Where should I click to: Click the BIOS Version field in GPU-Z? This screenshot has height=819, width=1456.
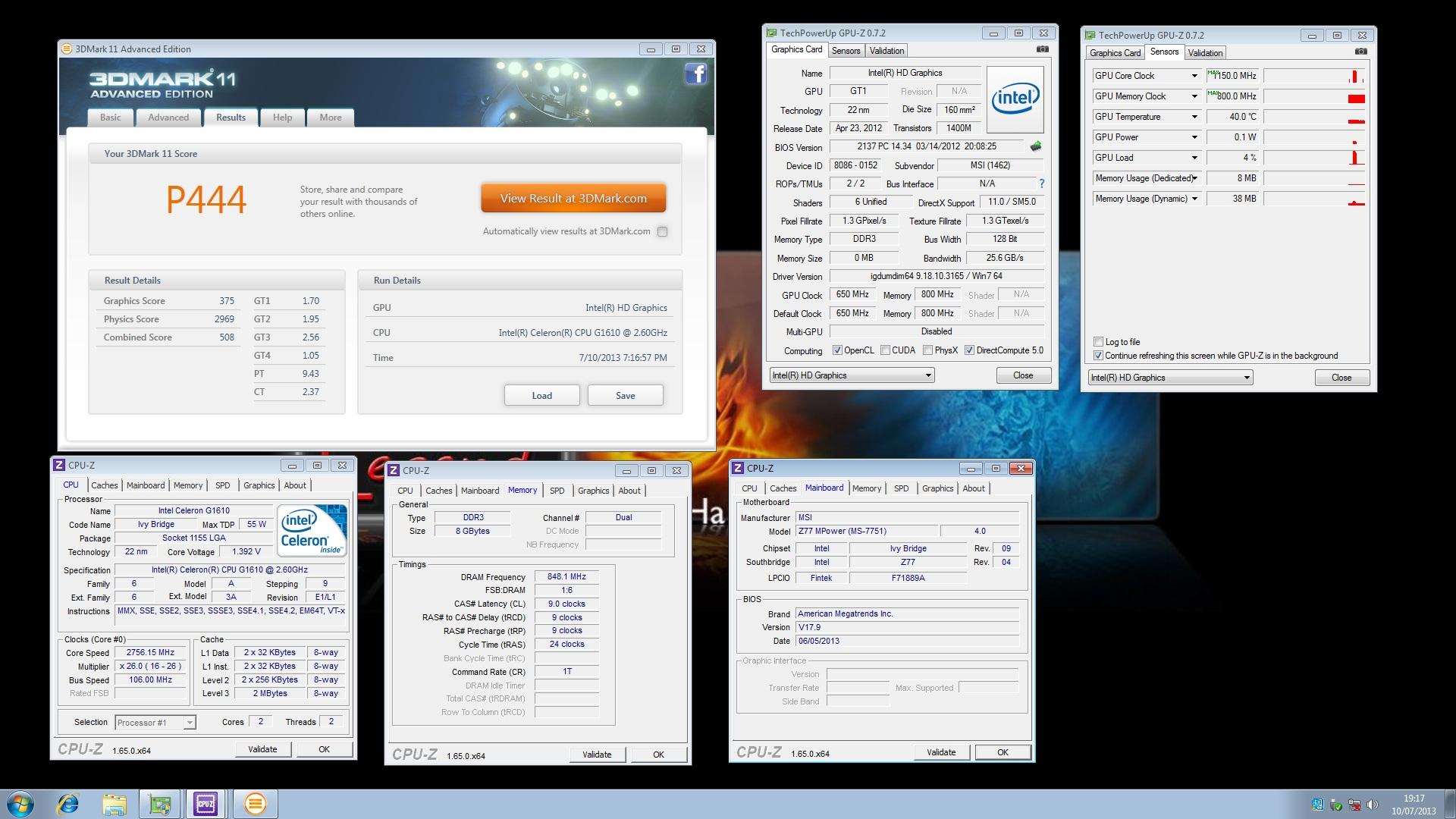tap(927, 146)
